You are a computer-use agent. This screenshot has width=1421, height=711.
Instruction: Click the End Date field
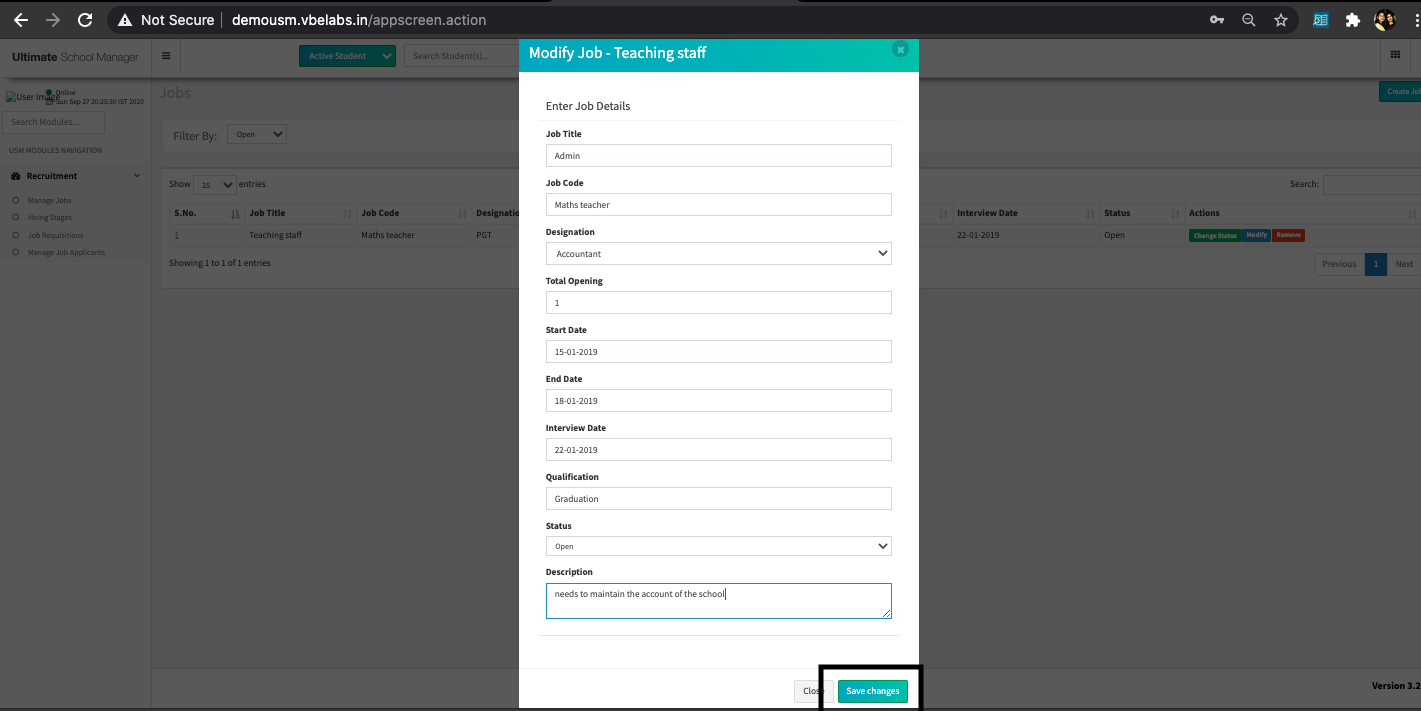click(x=718, y=401)
